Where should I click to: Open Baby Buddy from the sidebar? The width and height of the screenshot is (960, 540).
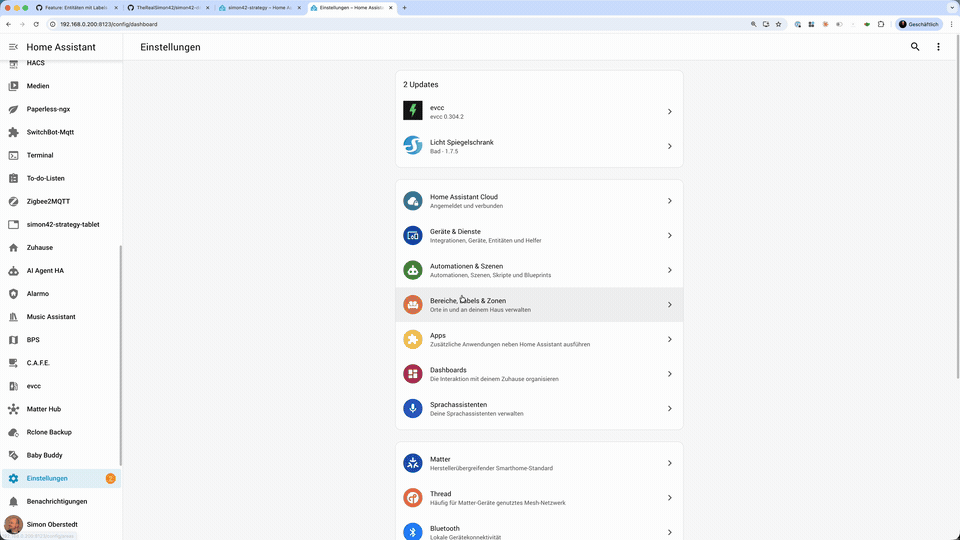[x=61, y=456]
